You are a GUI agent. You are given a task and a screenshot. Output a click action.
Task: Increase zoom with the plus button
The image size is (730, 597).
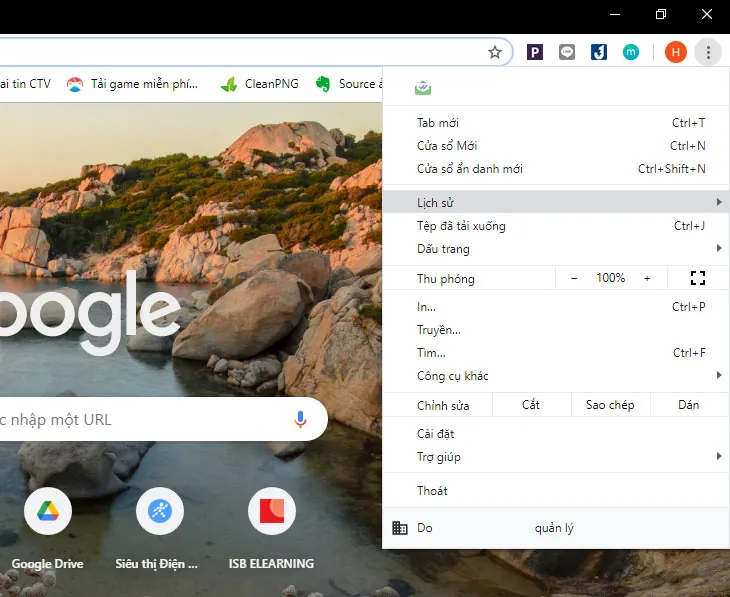(647, 278)
